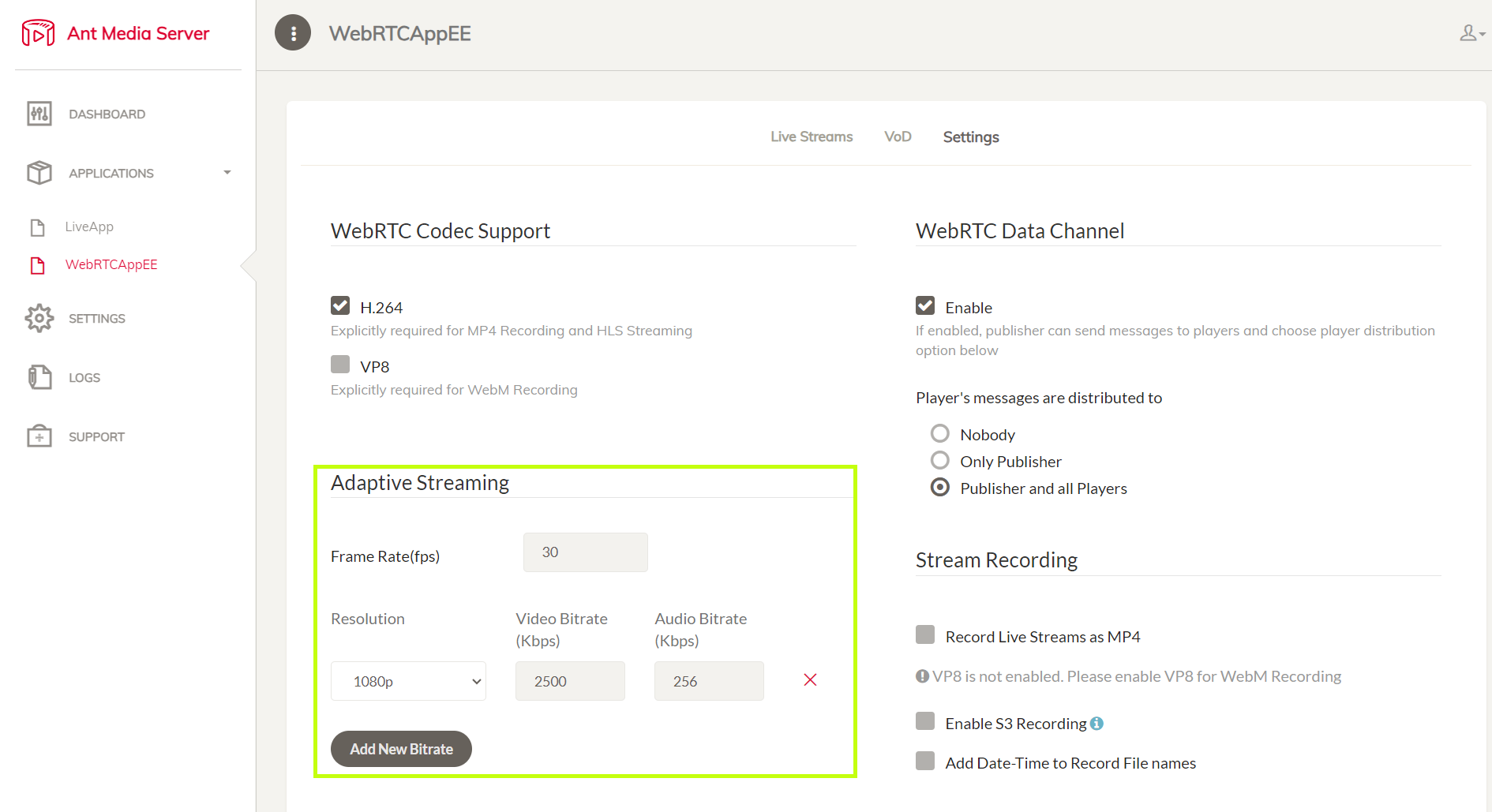Open the Settings gear icon
The width and height of the screenshot is (1492, 812).
[39, 318]
